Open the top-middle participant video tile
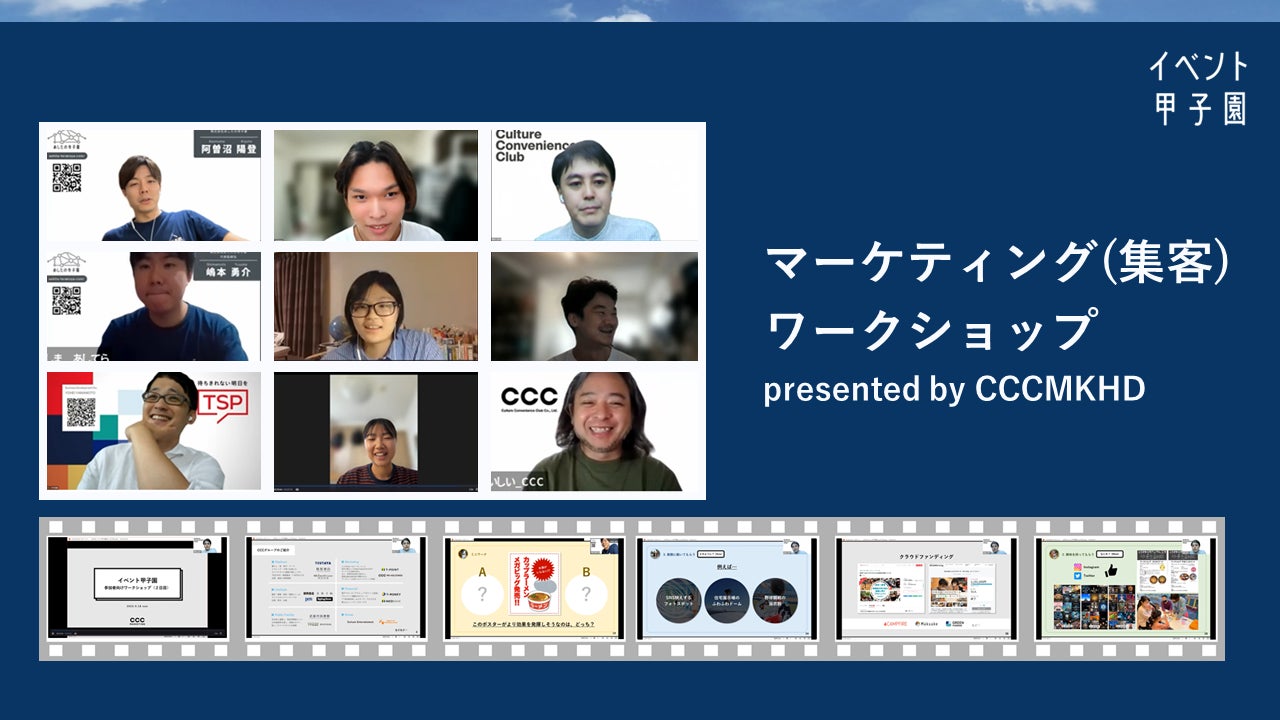The width and height of the screenshot is (1280, 720). pos(376,185)
